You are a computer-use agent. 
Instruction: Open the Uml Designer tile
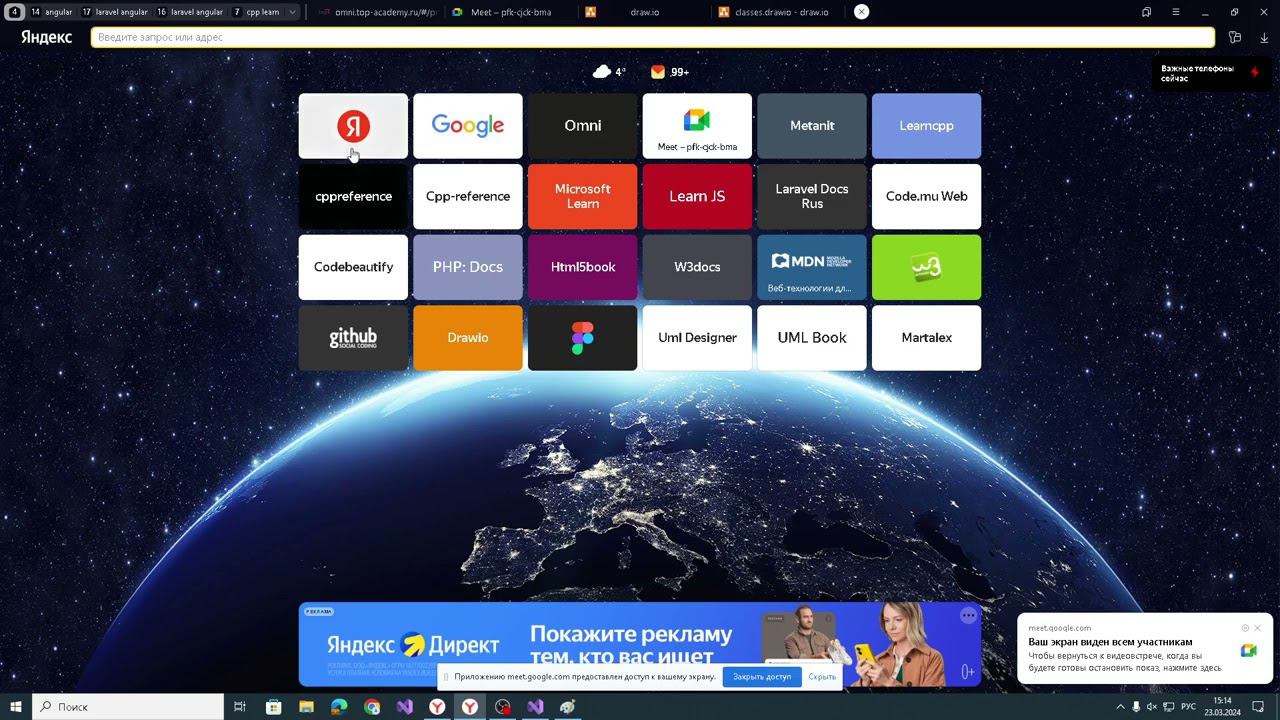coord(697,338)
